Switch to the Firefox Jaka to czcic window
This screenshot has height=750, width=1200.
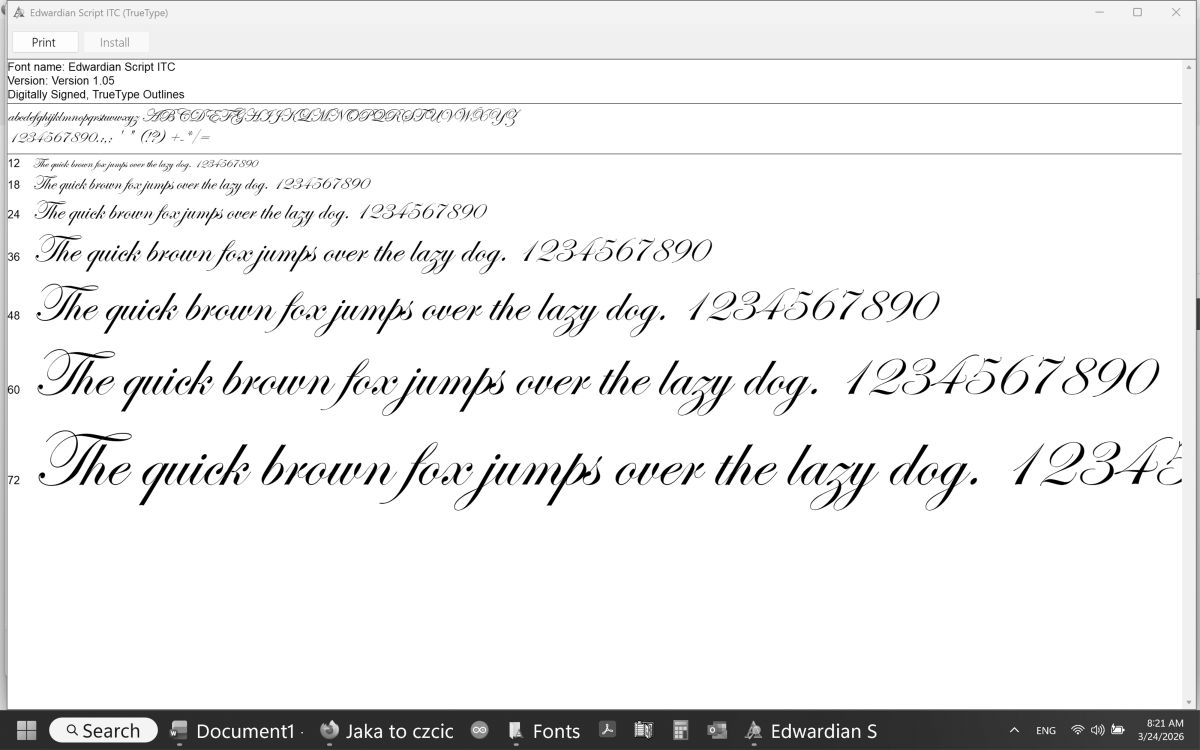click(387, 730)
